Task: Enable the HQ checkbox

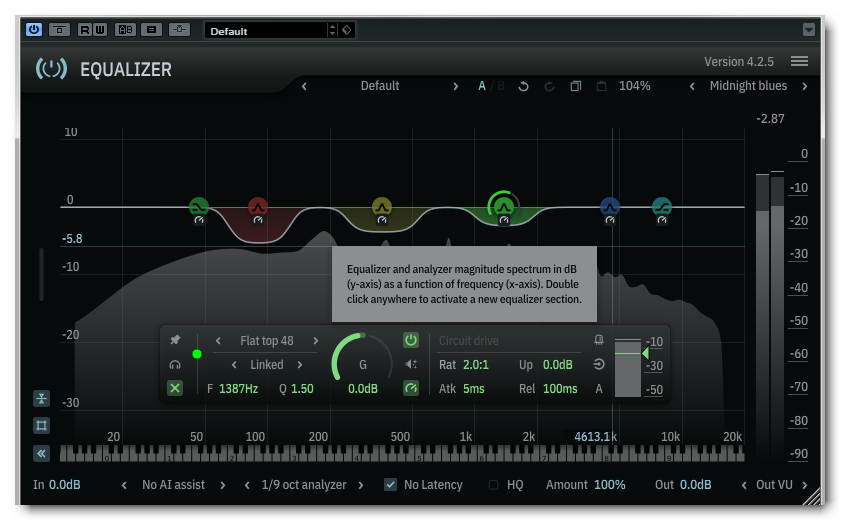Action: click(493, 485)
